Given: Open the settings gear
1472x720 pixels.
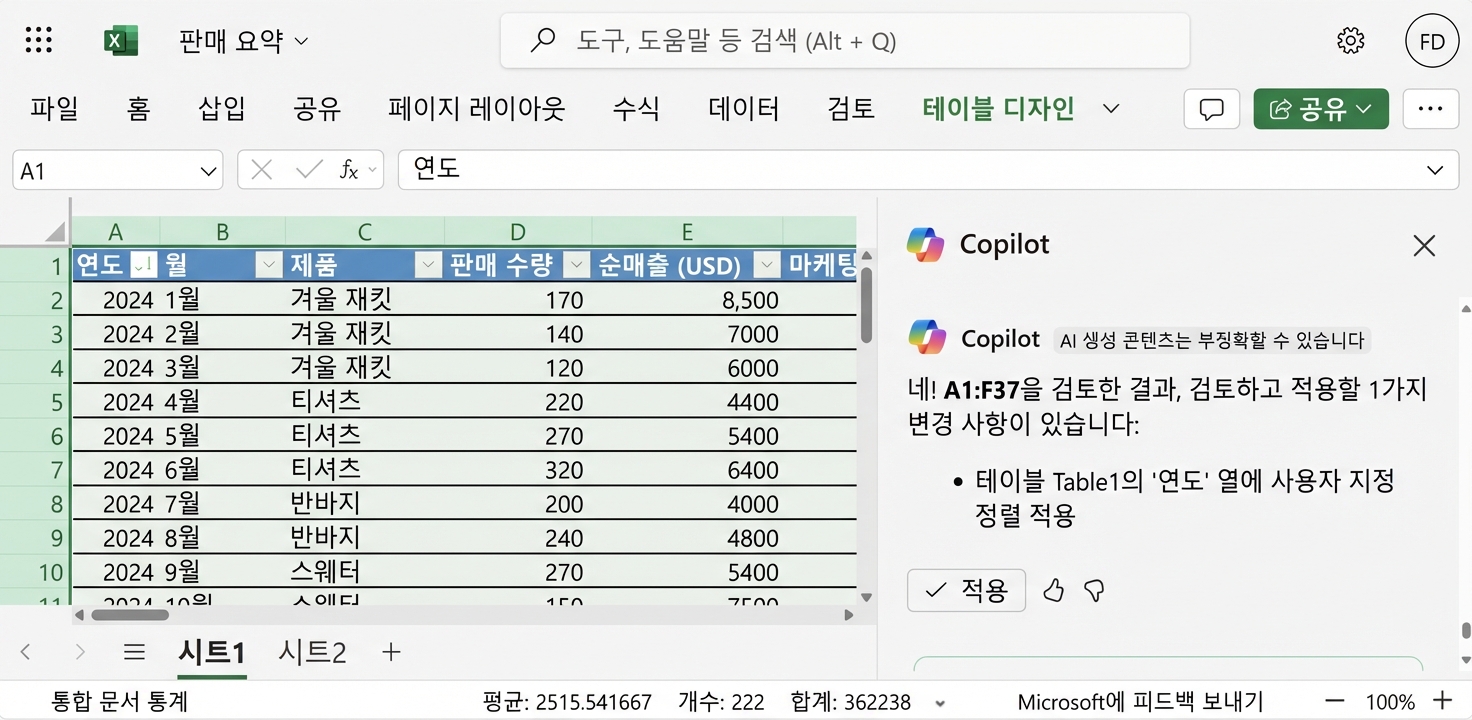Looking at the screenshot, I should tap(1351, 41).
